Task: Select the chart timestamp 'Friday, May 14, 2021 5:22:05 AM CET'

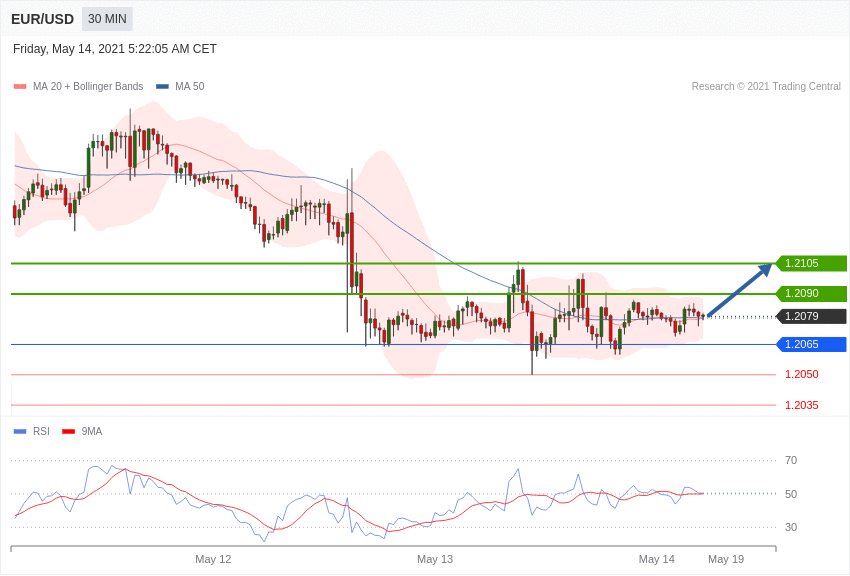Action: coord(115,49)
